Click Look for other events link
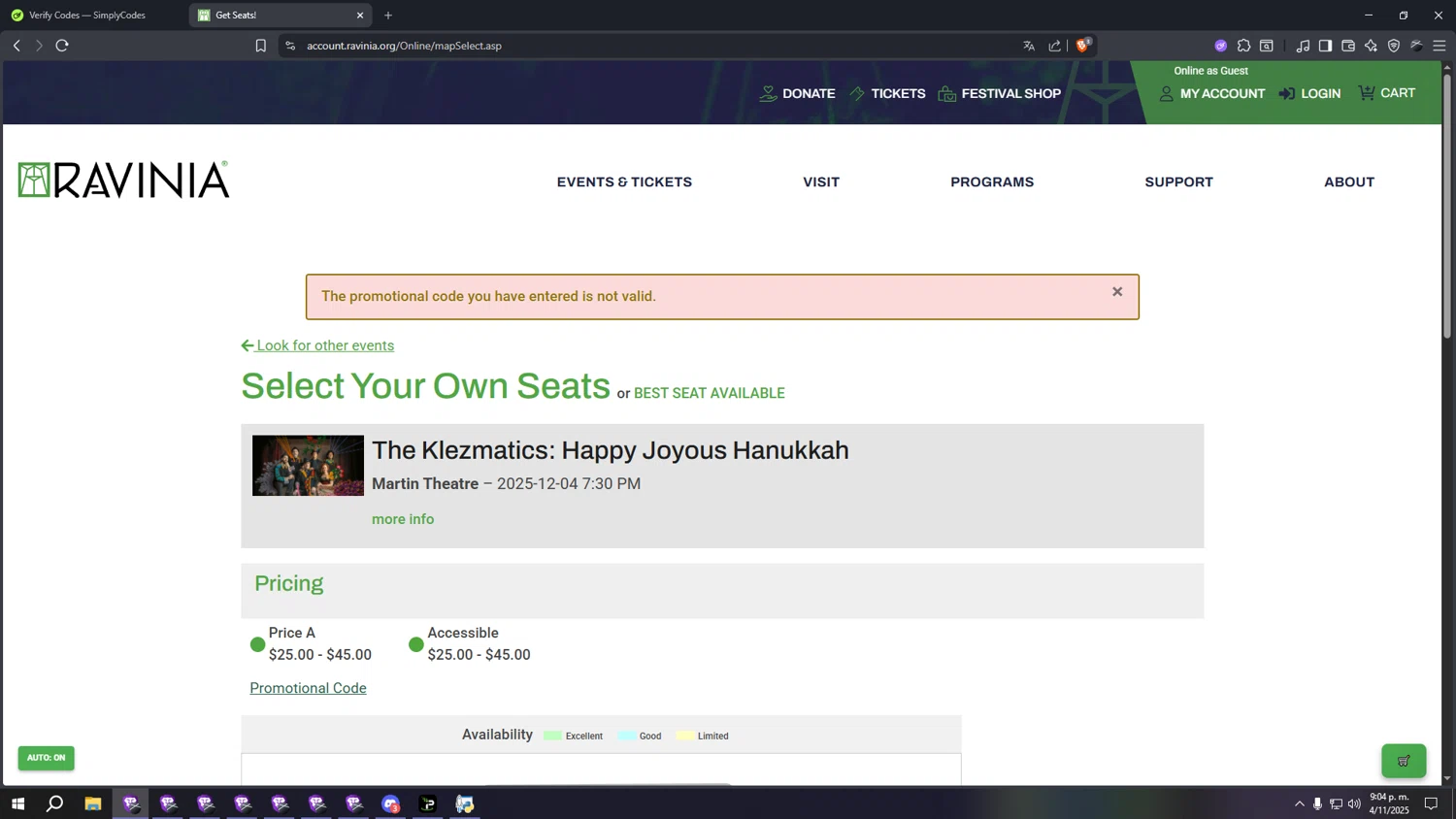Screen dimensions: 1456x819 point(317,345)
